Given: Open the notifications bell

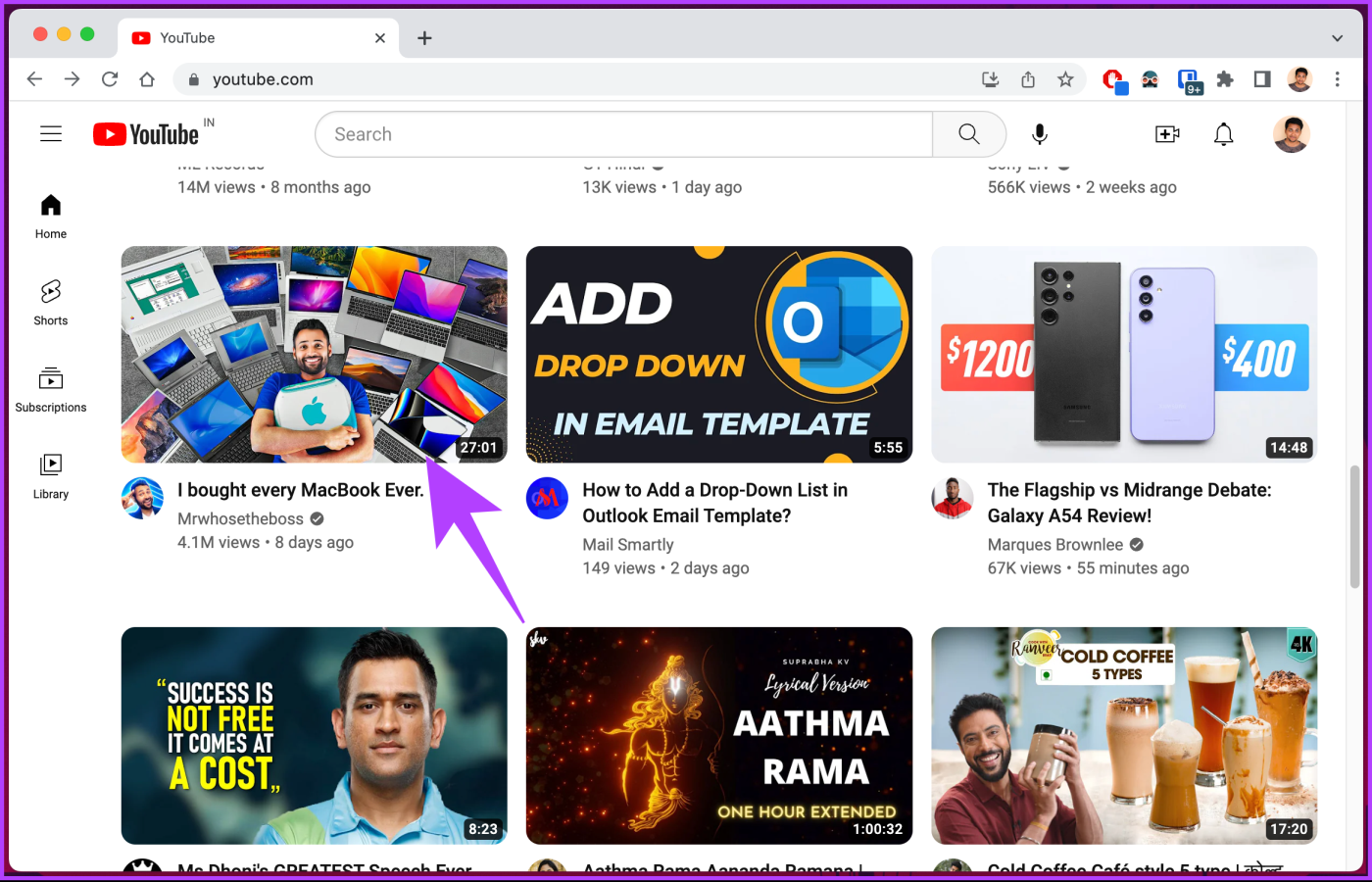Looking at the screenshot, I should (1223, 134).
